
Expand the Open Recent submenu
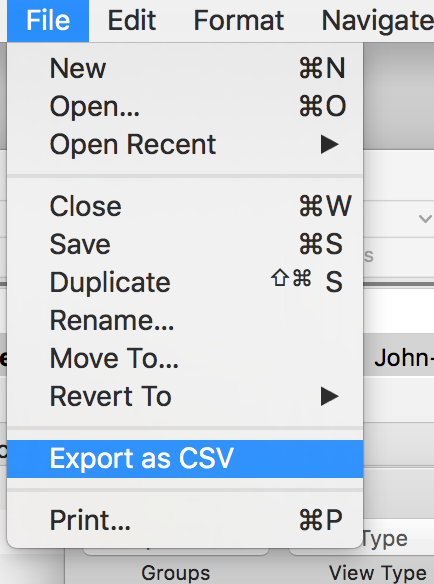185,145
